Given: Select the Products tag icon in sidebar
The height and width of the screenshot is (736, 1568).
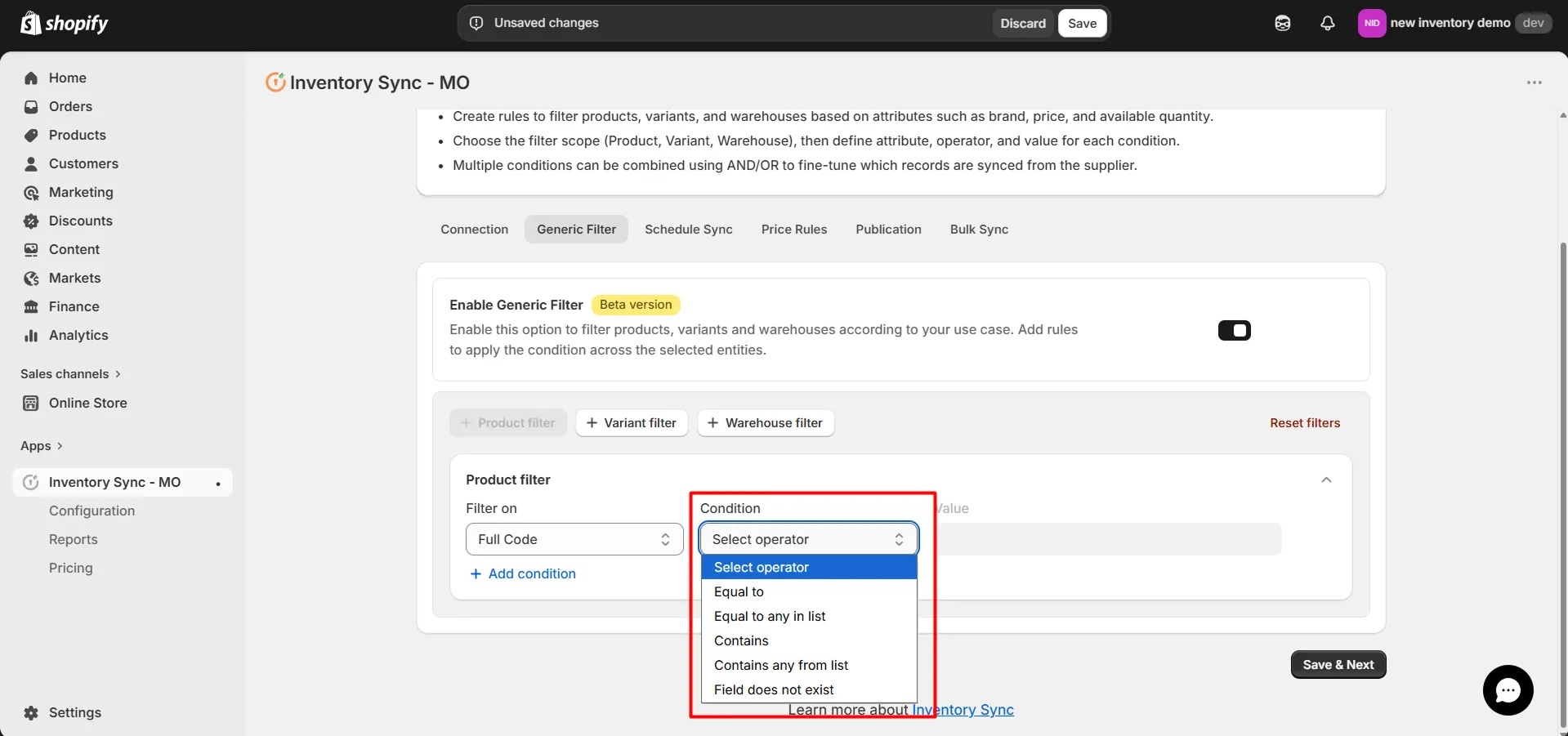Looking at the screenshot, I should point(30,136).
